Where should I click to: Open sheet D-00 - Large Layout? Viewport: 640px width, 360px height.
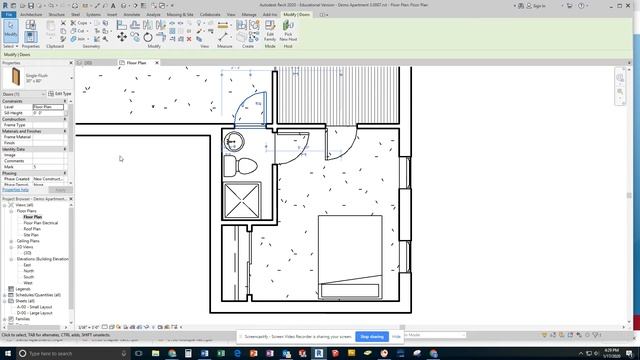click(x=34, y=313)
